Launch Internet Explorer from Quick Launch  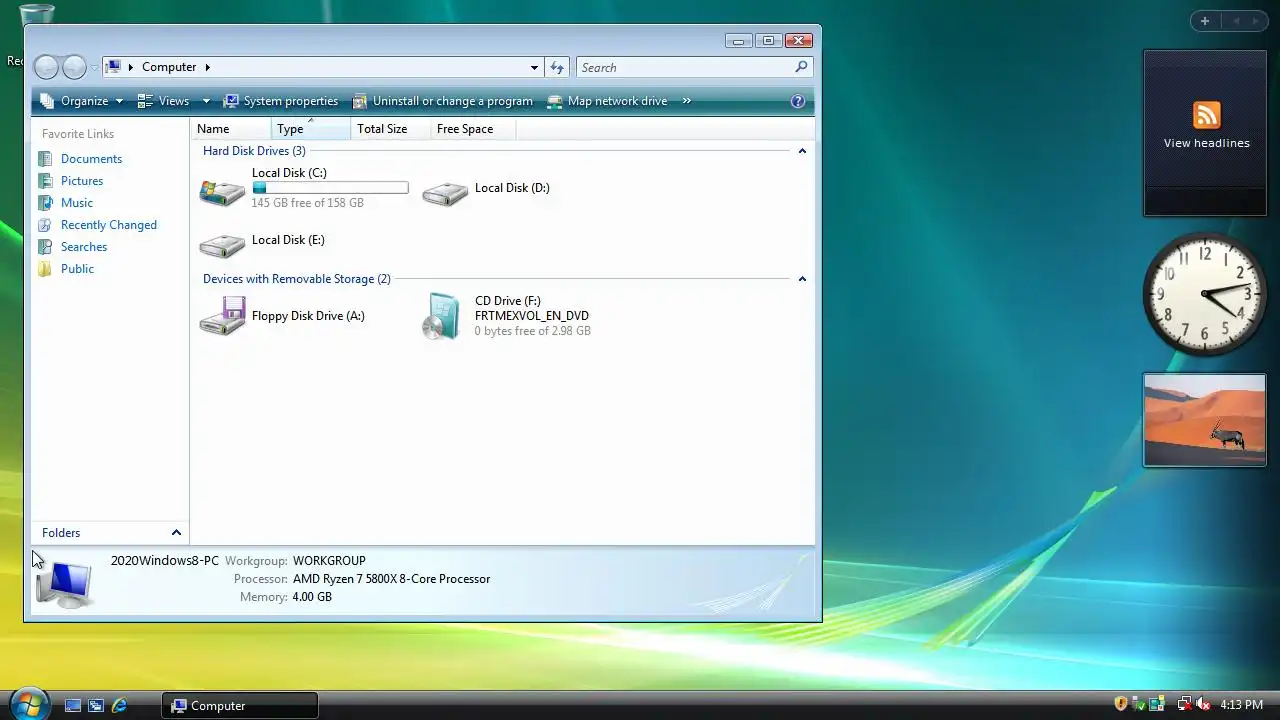119,705
